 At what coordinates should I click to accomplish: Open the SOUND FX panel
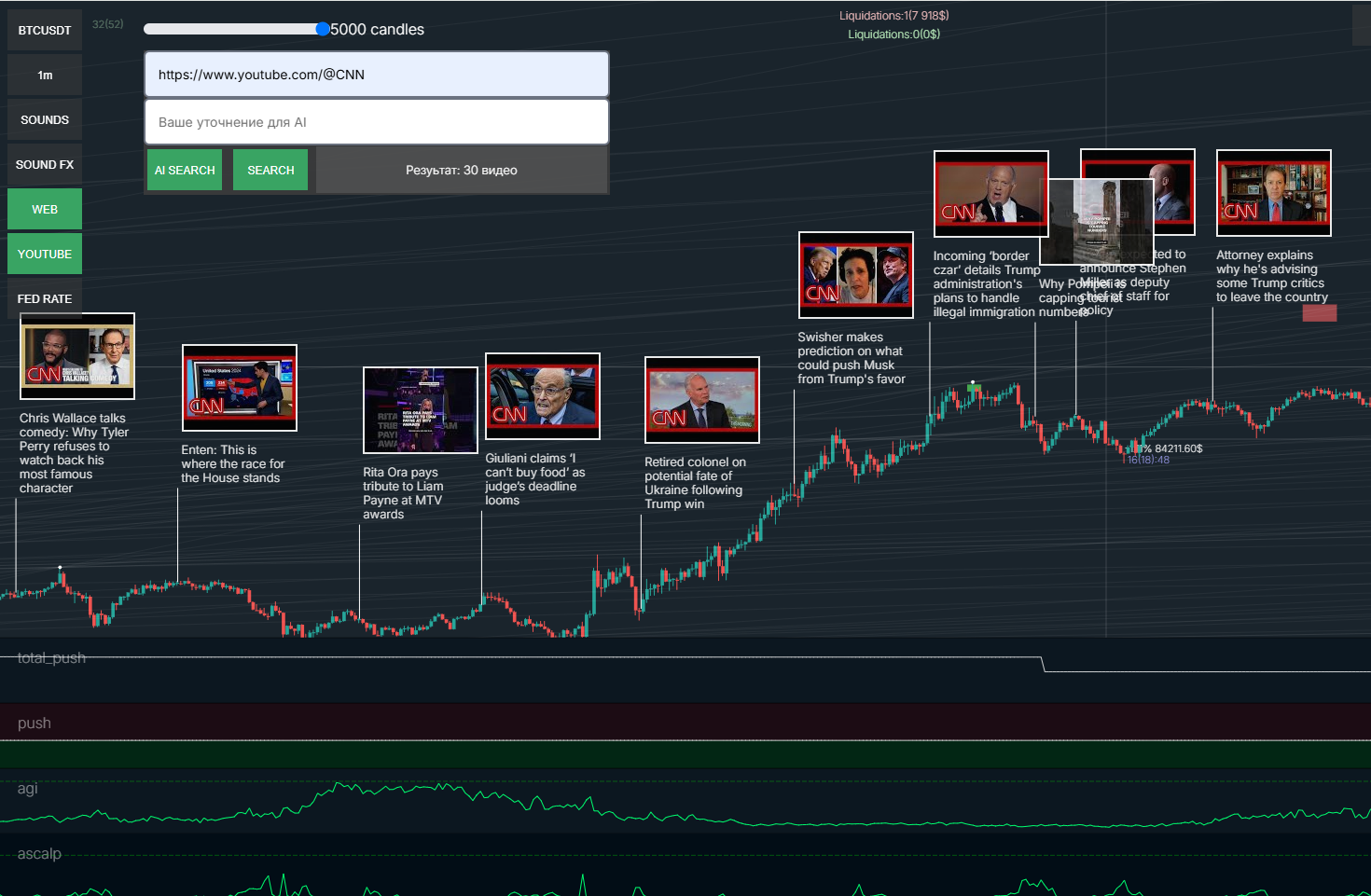tap(45, 164)
